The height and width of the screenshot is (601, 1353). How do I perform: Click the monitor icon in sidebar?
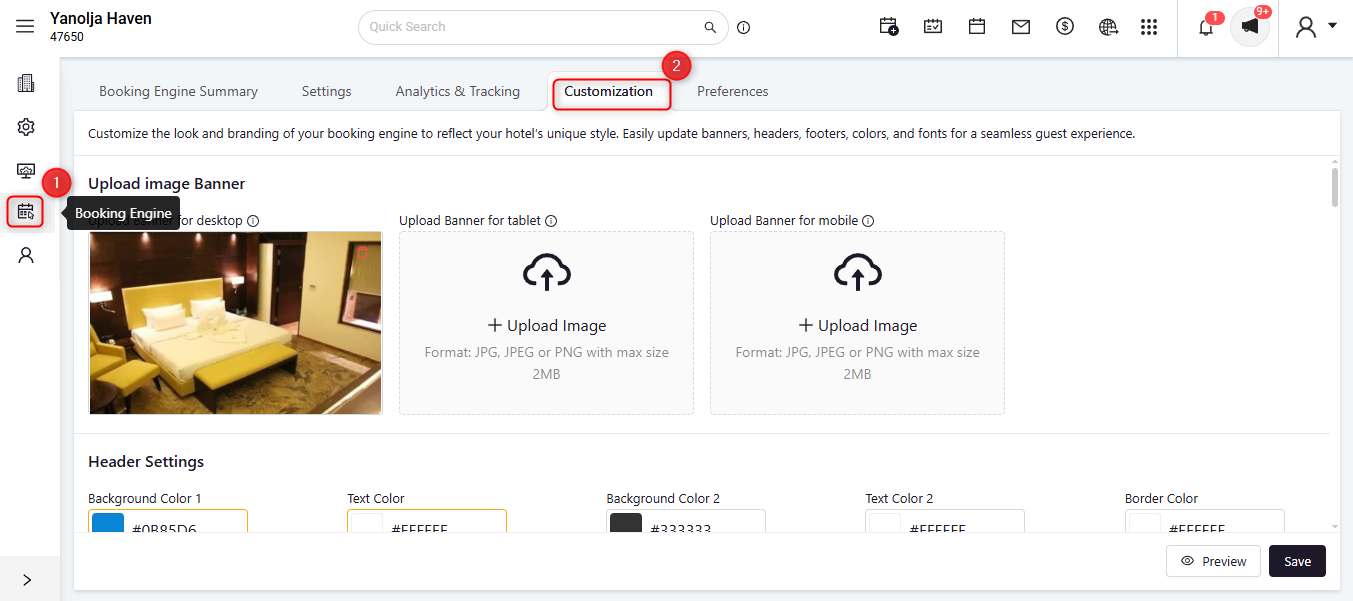[x=26, y=170]
